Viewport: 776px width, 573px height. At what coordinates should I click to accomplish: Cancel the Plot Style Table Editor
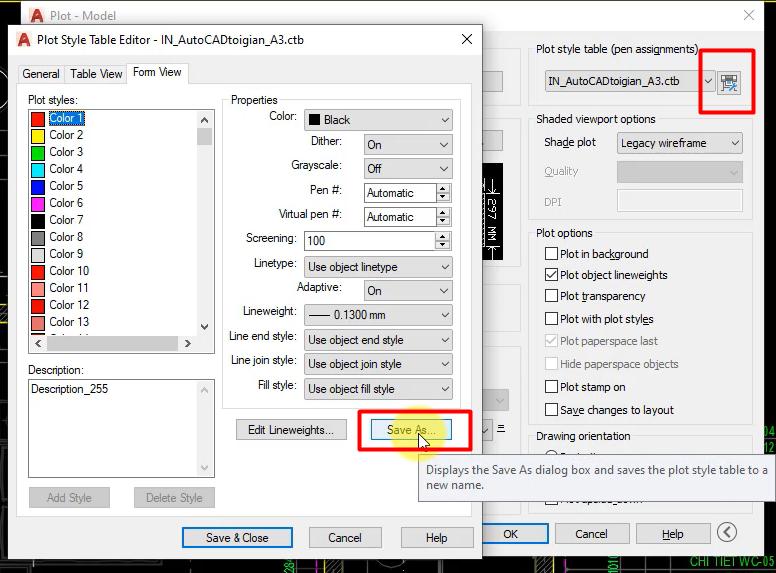[x=345, y=537]
